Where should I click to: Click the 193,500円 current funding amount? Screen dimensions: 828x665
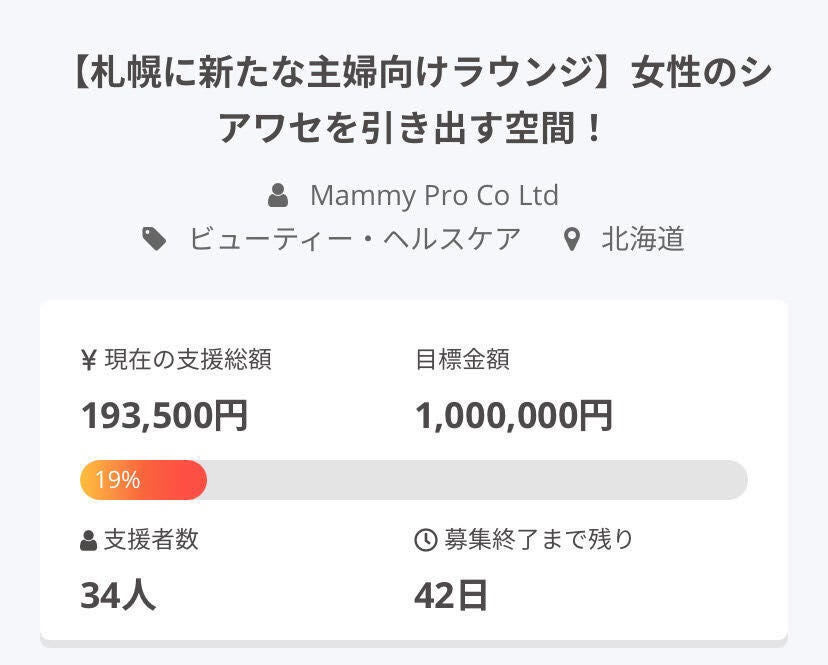coord(164,415)
